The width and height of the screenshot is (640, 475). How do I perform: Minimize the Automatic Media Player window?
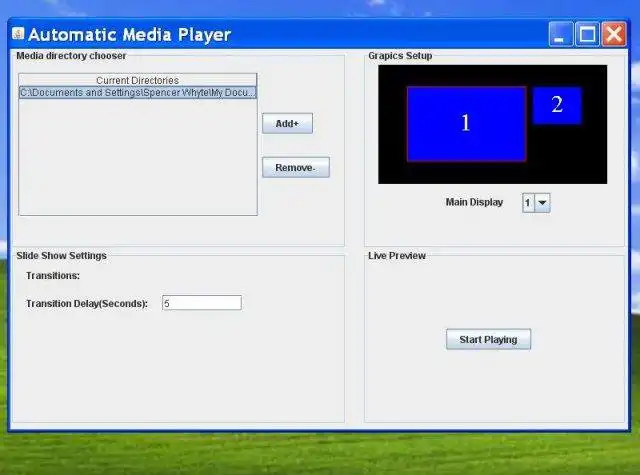click(560, 34)
